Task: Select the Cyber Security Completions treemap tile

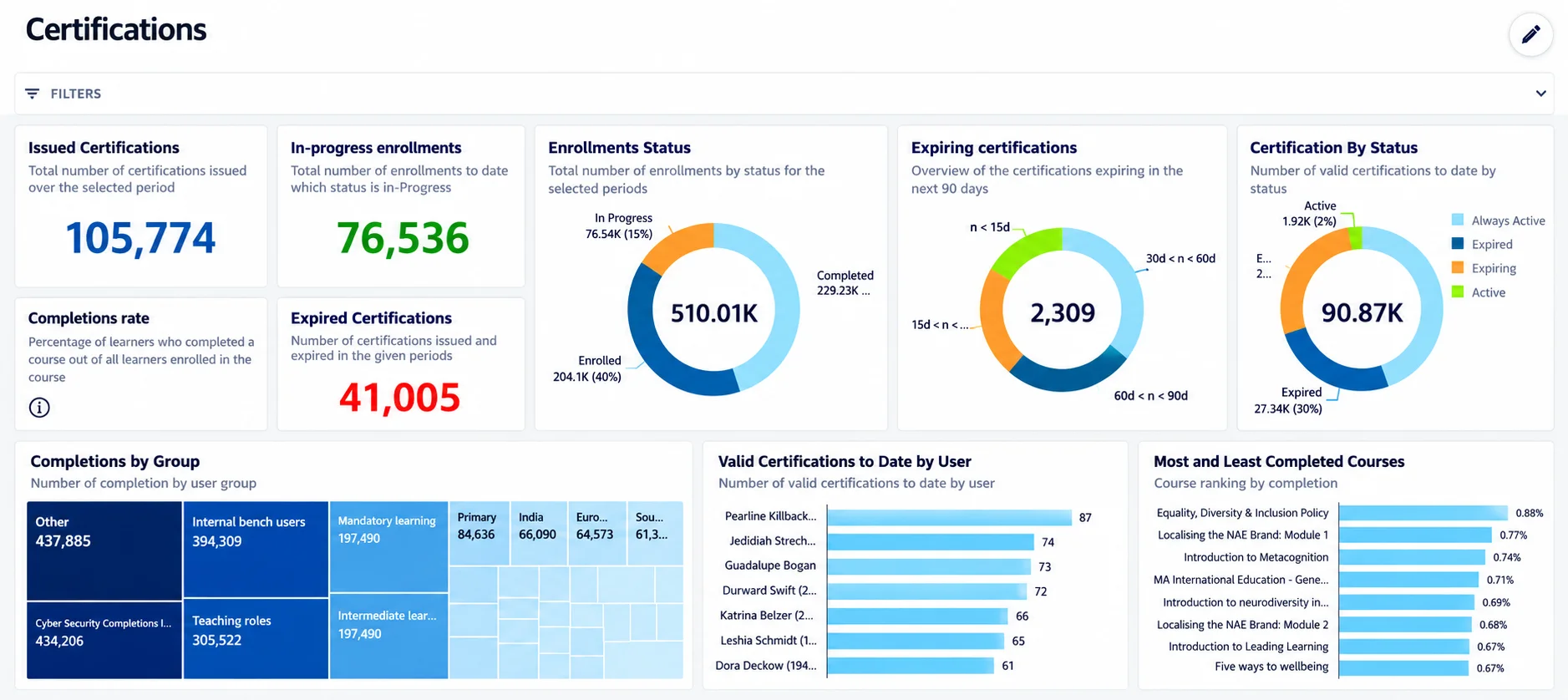Action: 104,640
